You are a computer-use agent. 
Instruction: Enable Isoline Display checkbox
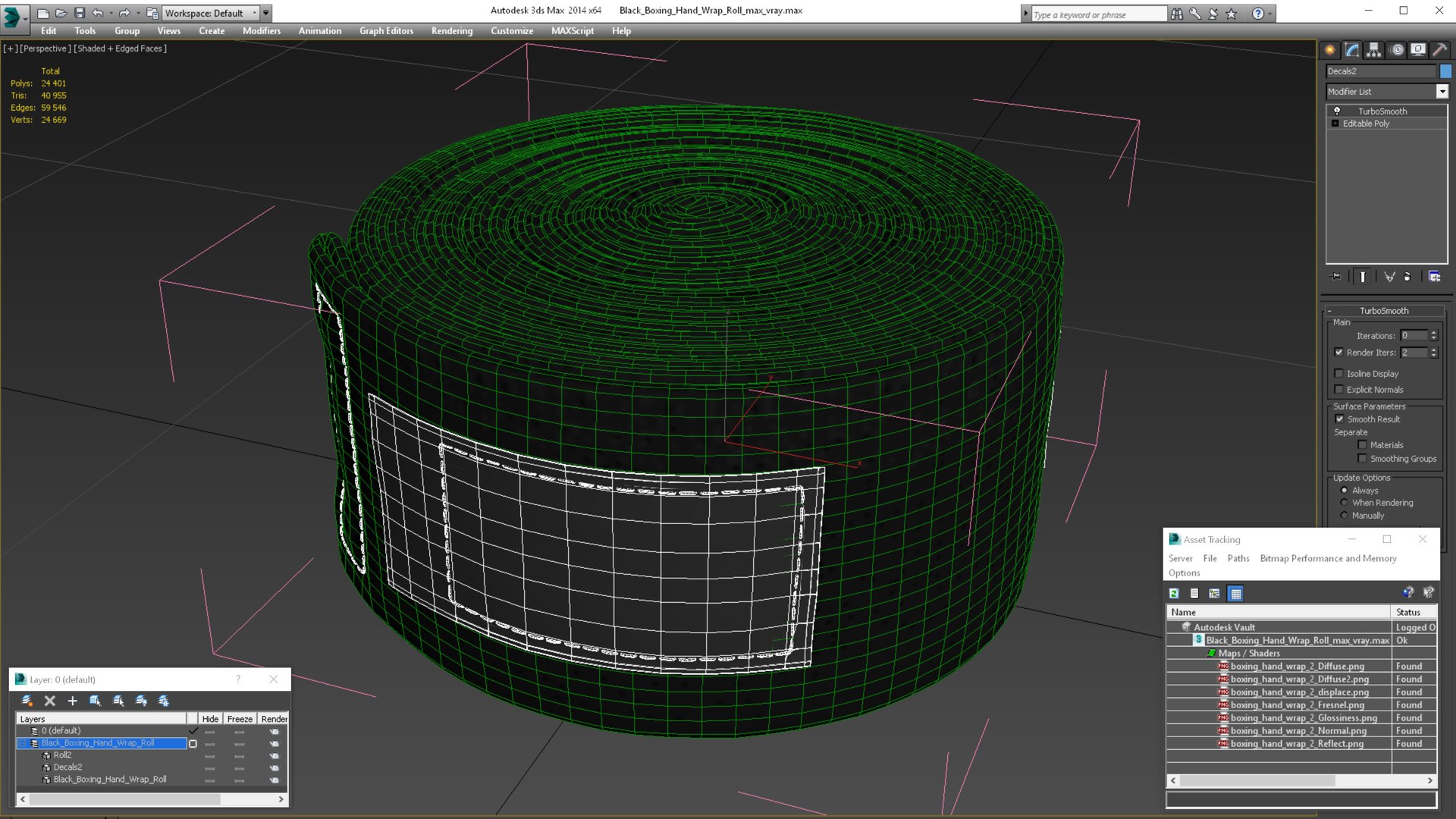(1339, 374)
